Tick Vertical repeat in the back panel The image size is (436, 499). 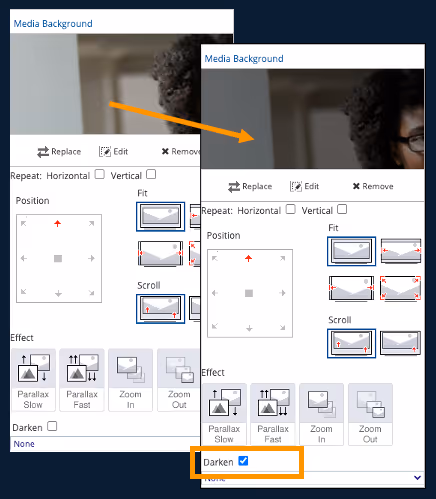tap(151, 174)
